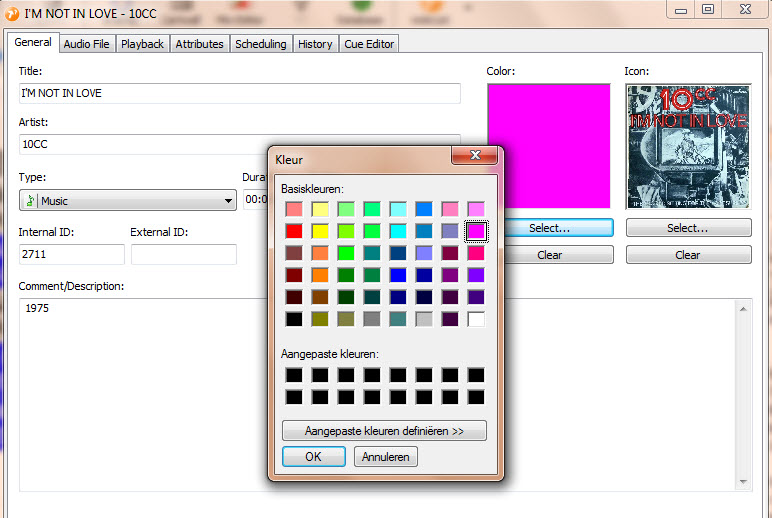Image resolution: width=772 pixels, height=518 pixels.
Task: Close the Kleur color dialog
Action: (x=475, y=157)
